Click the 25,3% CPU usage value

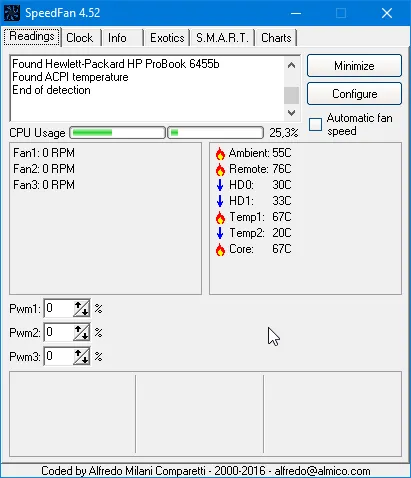(284, 133)
